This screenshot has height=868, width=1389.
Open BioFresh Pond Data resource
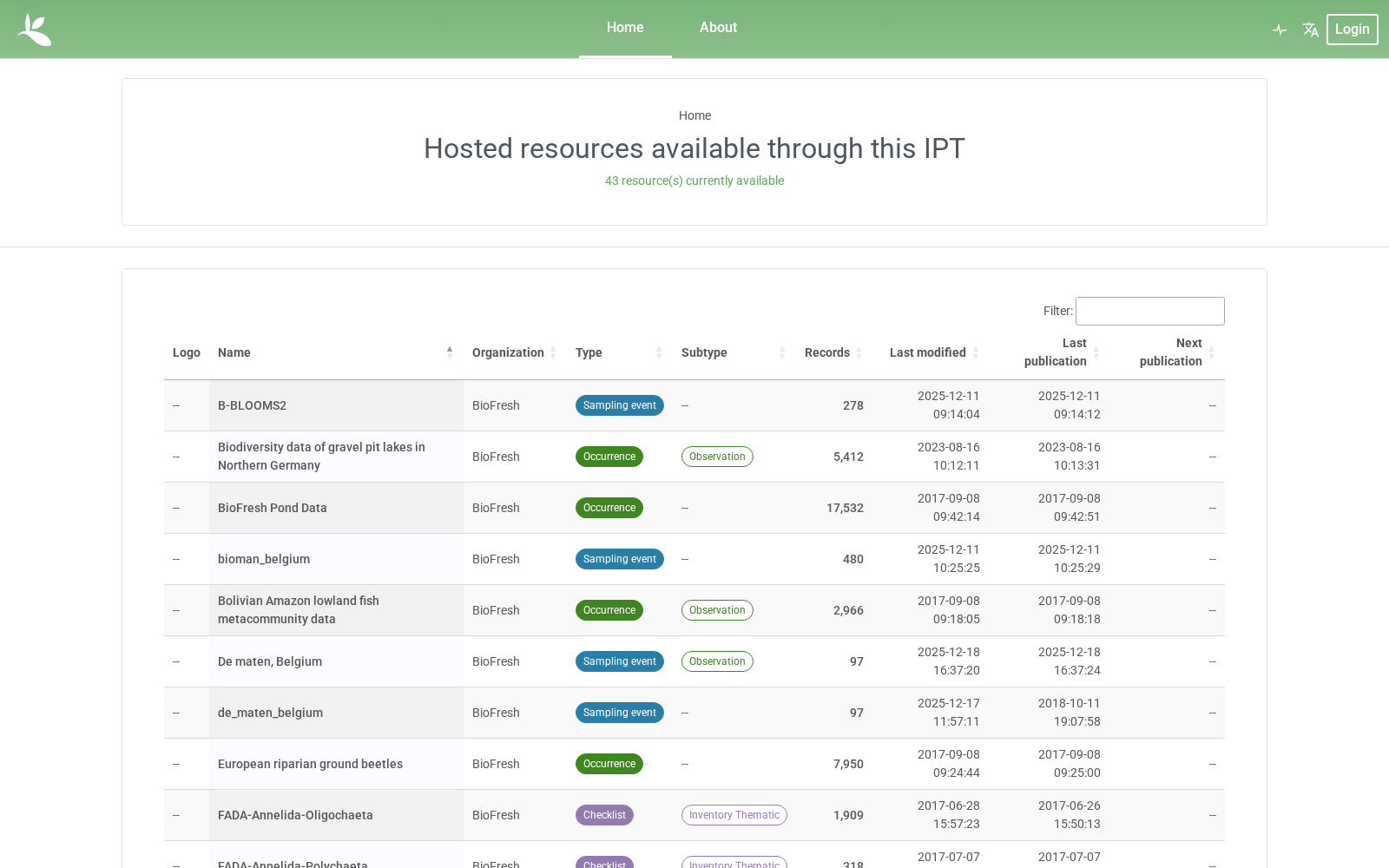pyautogui.click(x=272, y=508)
